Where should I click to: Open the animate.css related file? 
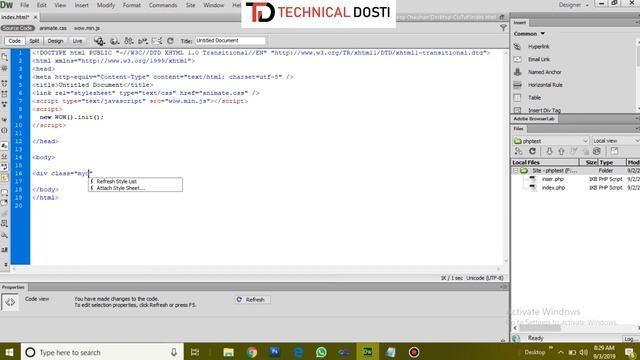[53, 28]
